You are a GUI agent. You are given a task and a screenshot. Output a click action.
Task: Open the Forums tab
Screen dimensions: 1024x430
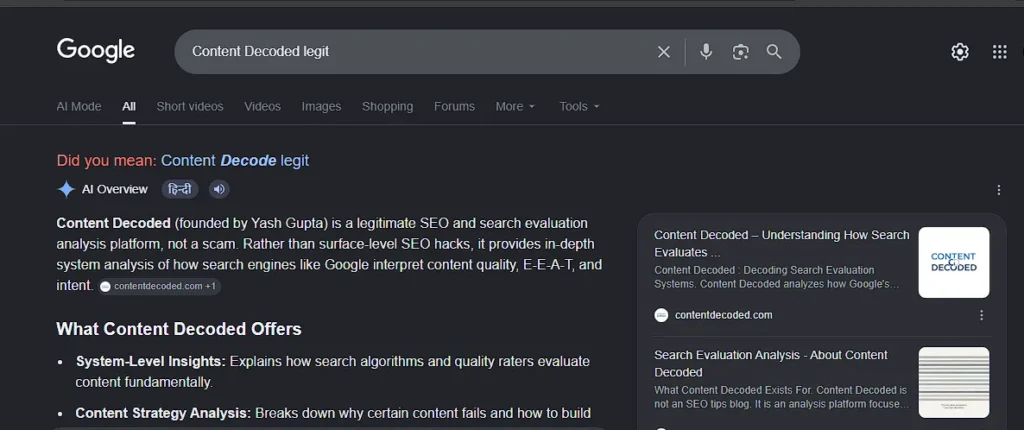[x=455, y=107]
